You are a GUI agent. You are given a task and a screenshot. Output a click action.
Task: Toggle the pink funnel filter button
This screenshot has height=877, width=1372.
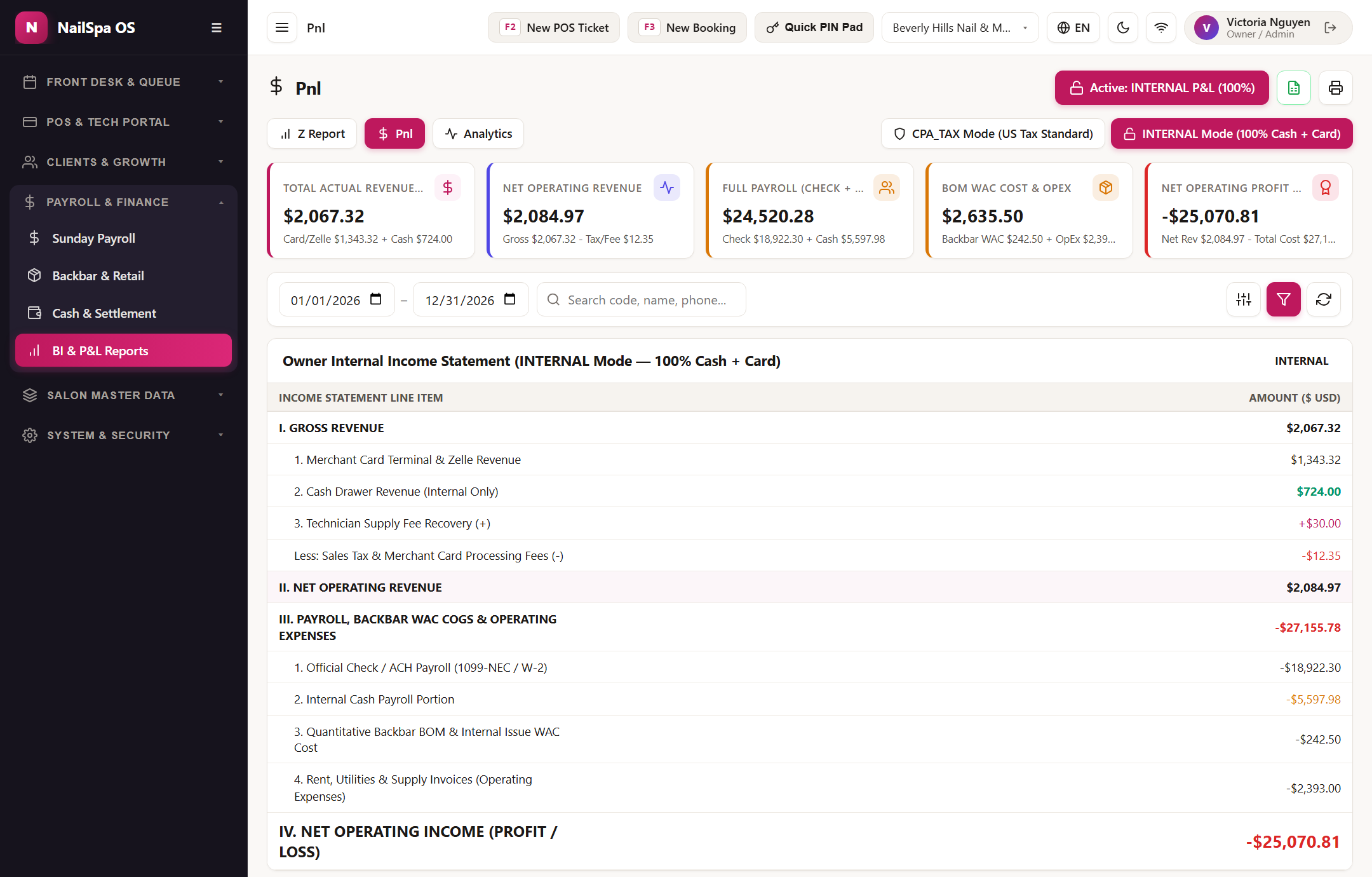[1284, 299]
